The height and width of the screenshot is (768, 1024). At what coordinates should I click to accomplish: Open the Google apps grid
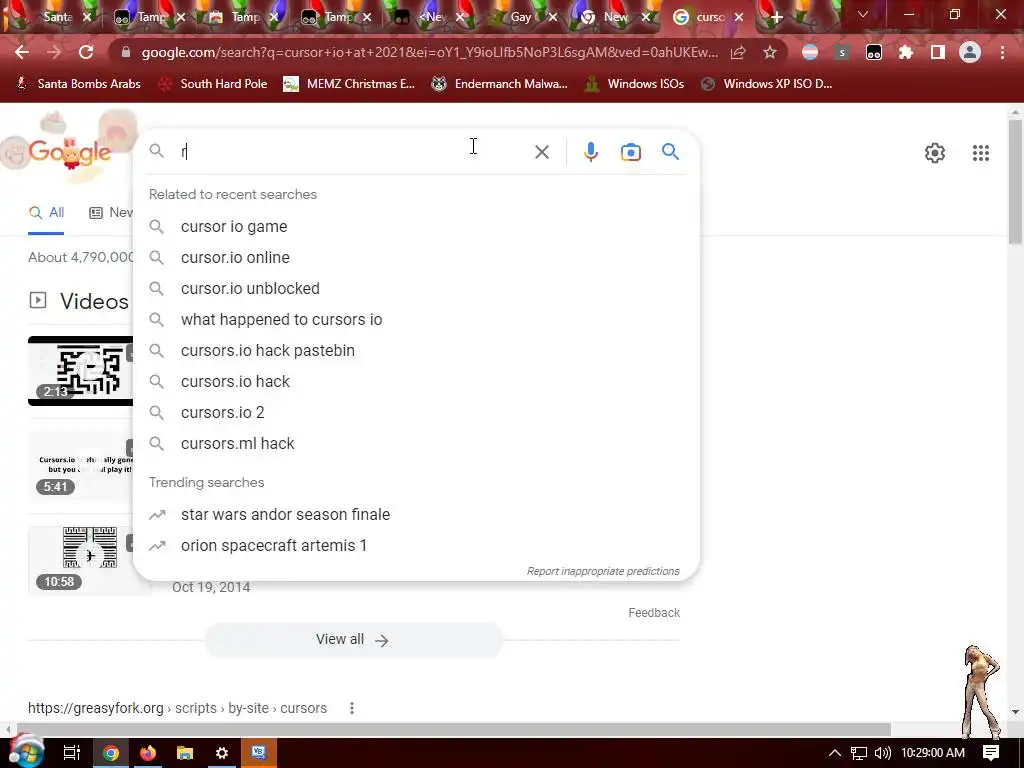coord(980,153)
